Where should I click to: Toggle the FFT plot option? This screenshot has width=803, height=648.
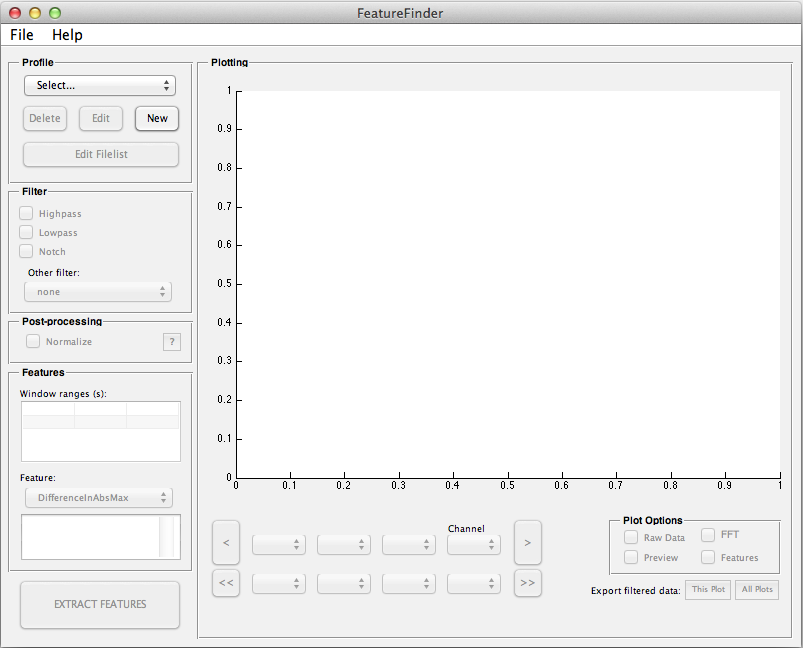(708, 535)
